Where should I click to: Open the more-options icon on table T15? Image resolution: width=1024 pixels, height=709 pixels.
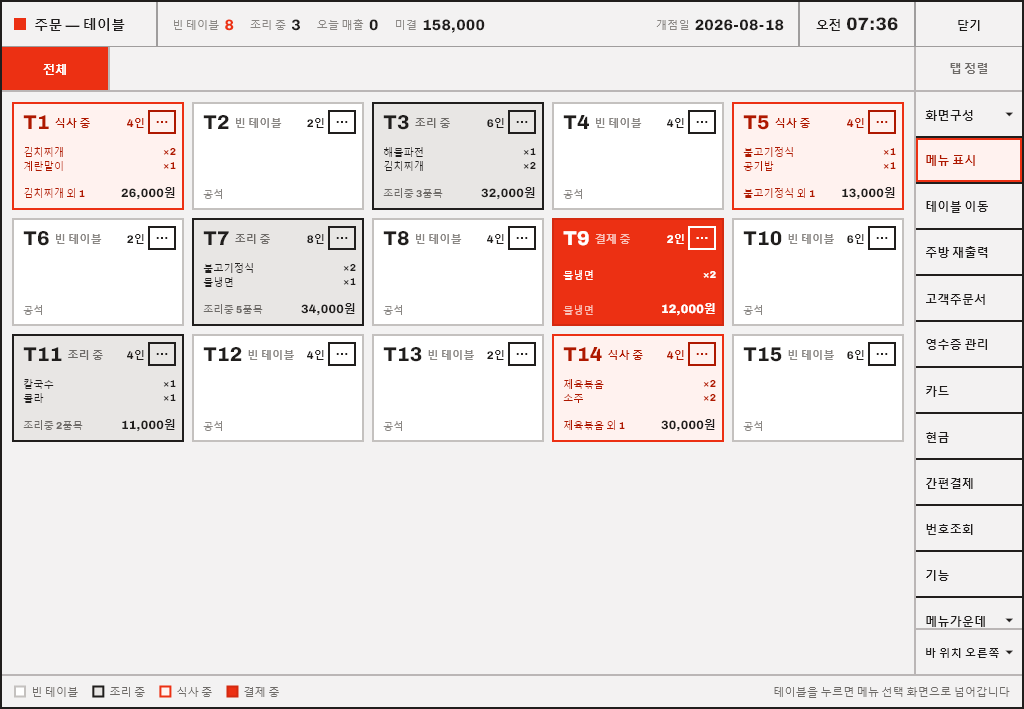point(882,354)
